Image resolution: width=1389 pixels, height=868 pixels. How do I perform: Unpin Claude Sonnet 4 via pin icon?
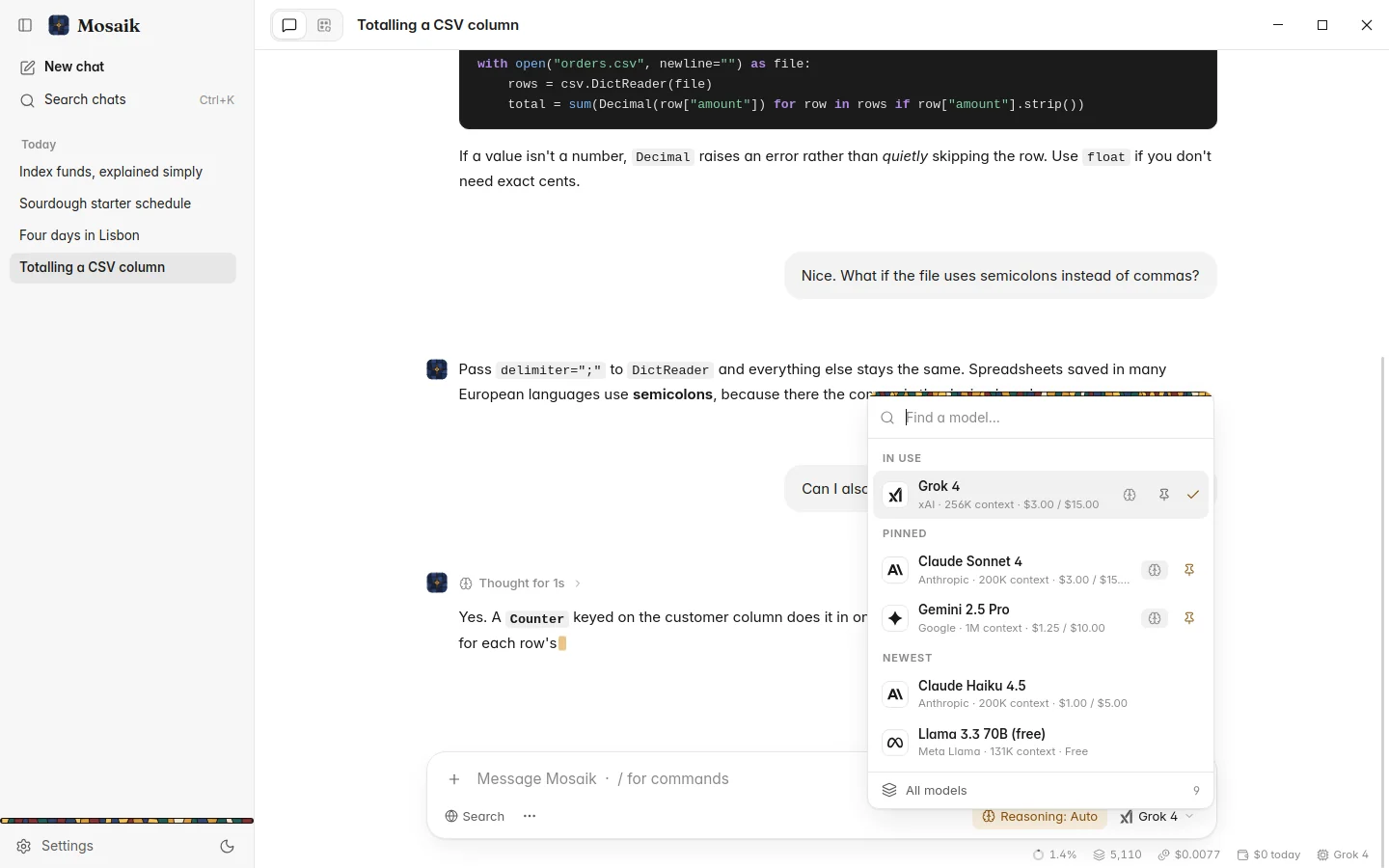[1189, 570]
